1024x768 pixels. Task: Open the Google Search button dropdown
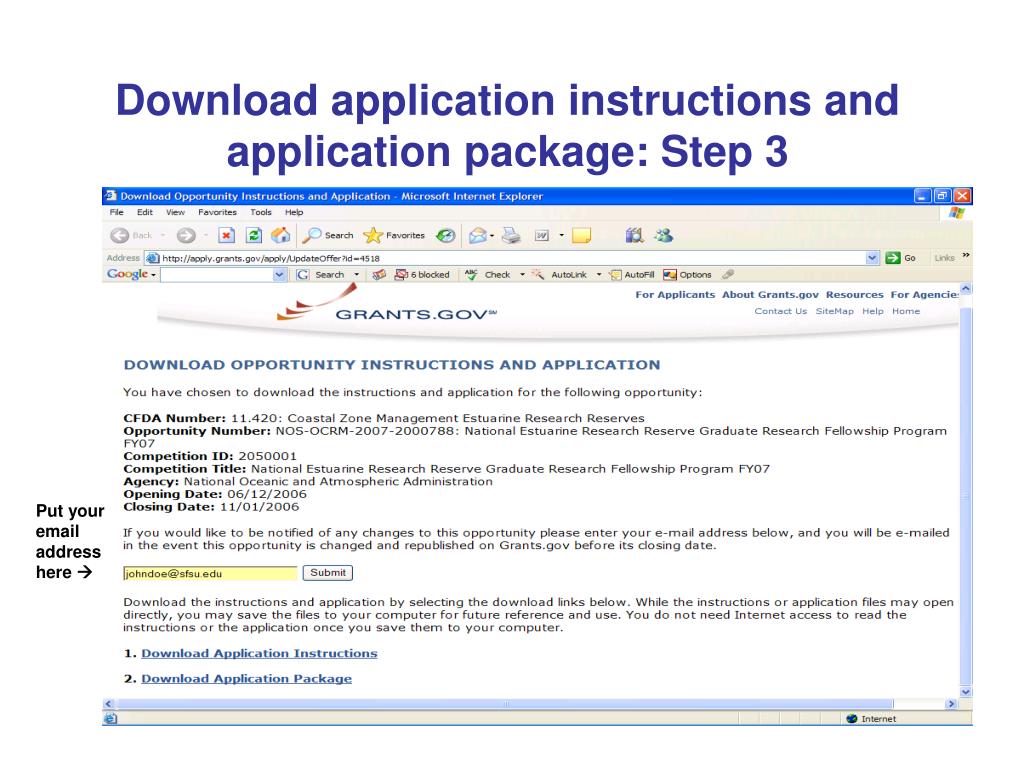coord(357,275)
